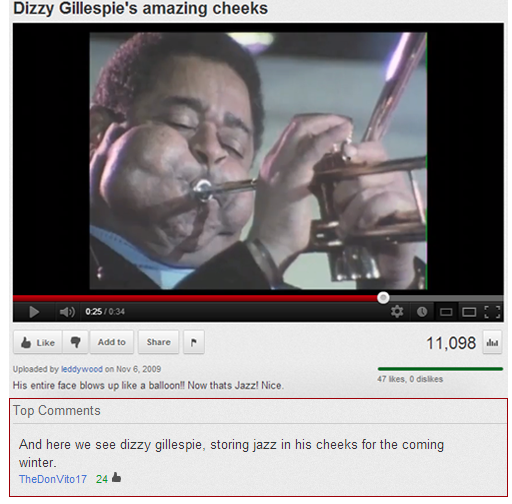The width and height of the screenshot is (512, 504).
Task: Click the Top Comments heading
Action: (x=57, y=411)
